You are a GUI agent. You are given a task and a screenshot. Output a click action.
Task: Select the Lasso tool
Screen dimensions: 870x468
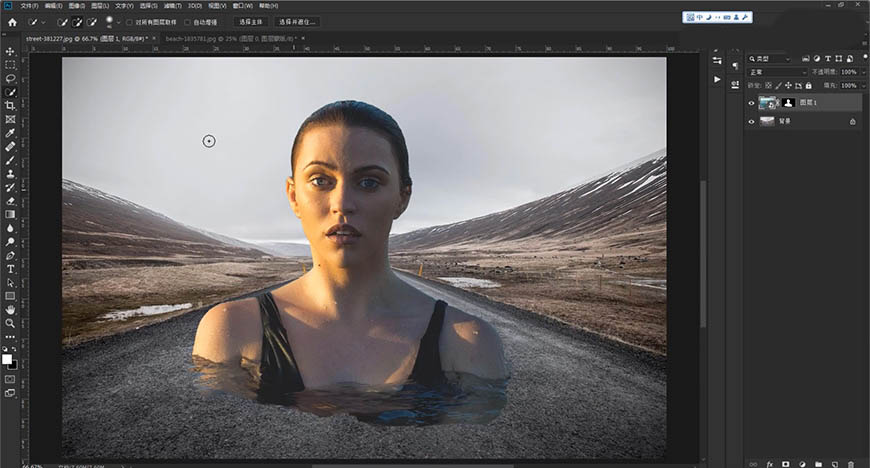(x=10, y=78)
